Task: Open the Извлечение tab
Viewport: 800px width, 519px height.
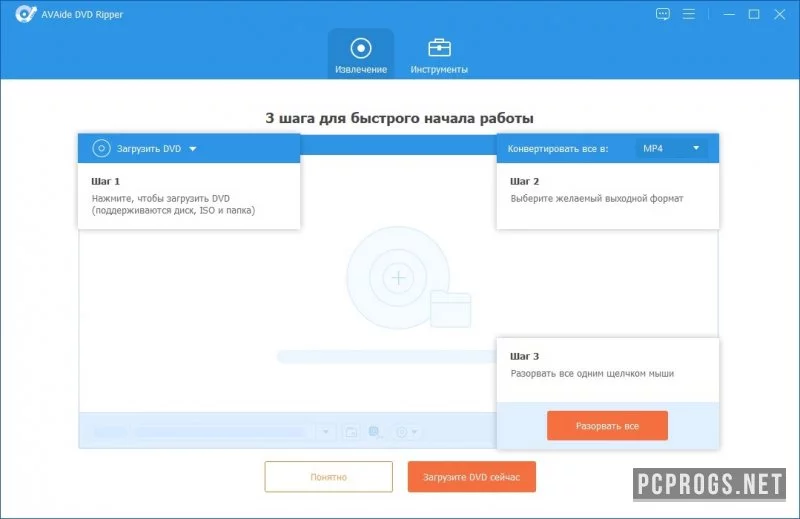Action: [x=361, y=54]
